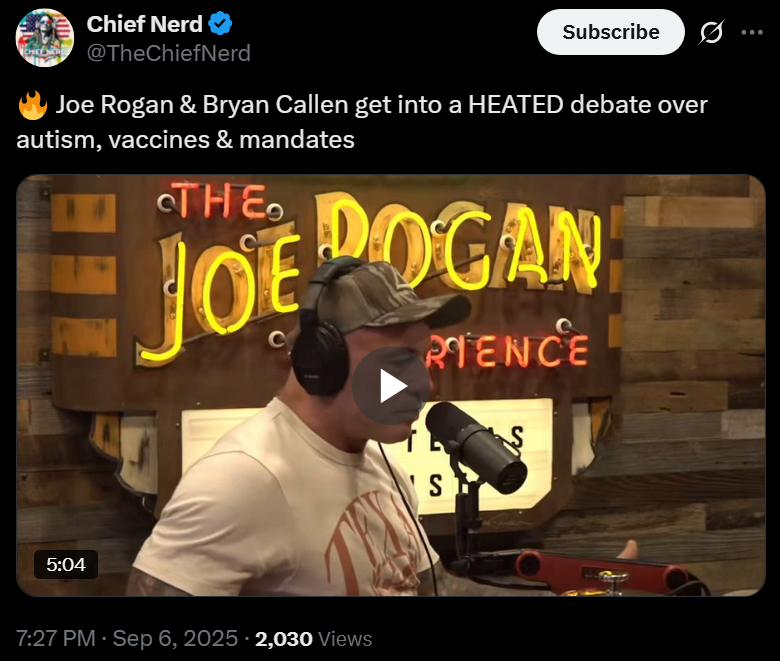Screen dimensions: 780x661
Task: Click the fire emoji in the post
Action: coord(32,105)
